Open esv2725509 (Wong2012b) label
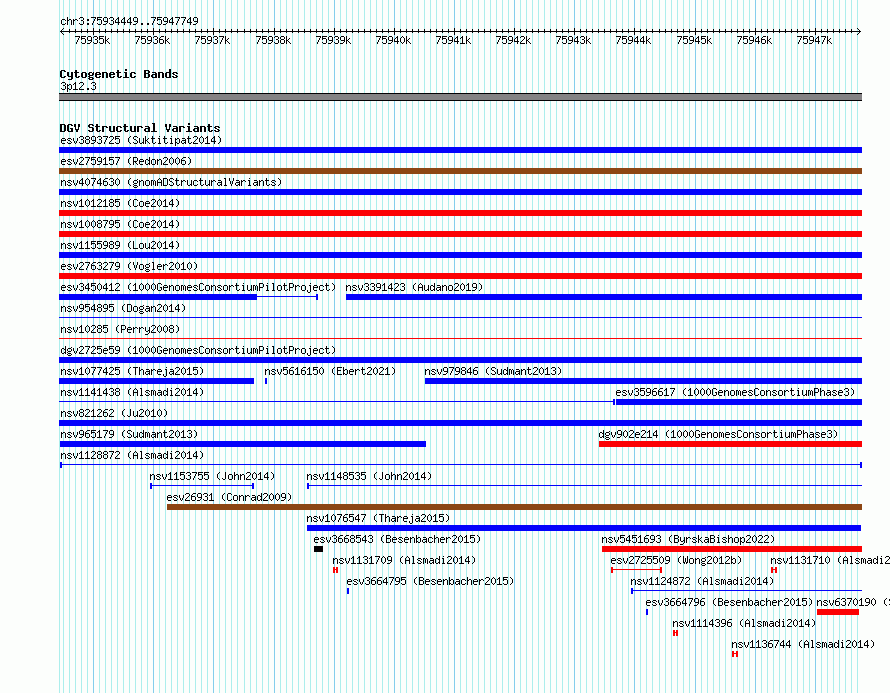Image resolution: width=890 pixels, height=693 pixels. coord(677,560)
